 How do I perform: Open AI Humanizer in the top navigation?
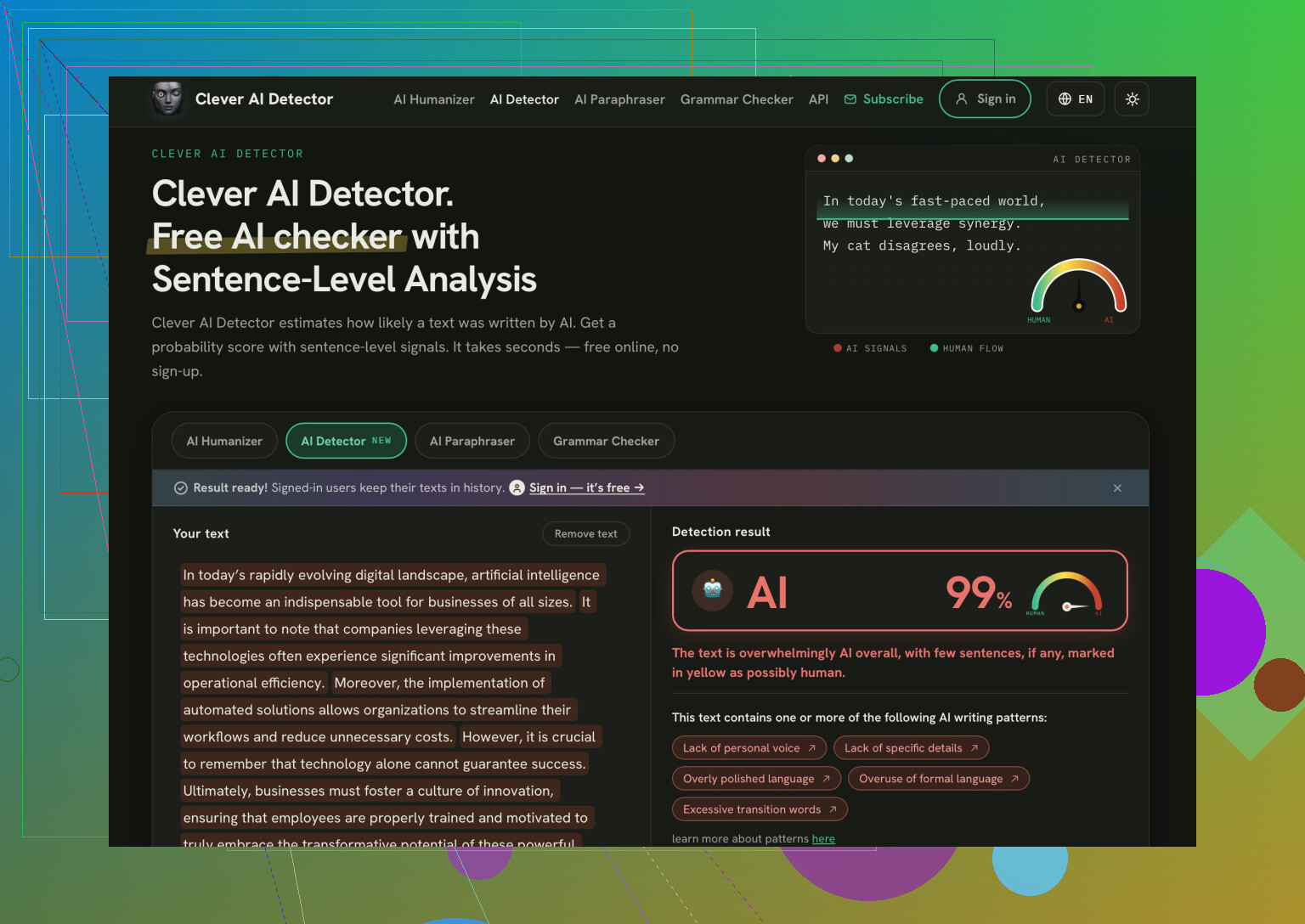click(434, 99)
